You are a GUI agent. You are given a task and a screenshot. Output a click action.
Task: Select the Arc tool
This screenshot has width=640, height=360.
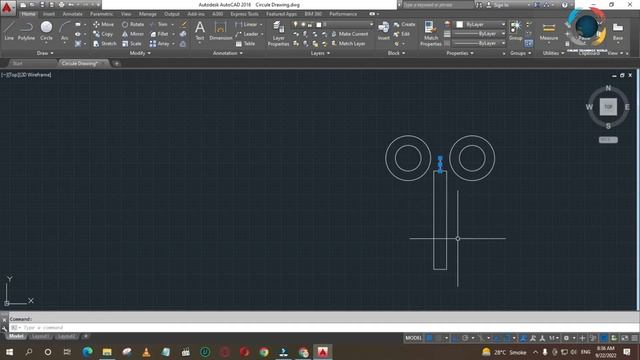coord(64,31)
